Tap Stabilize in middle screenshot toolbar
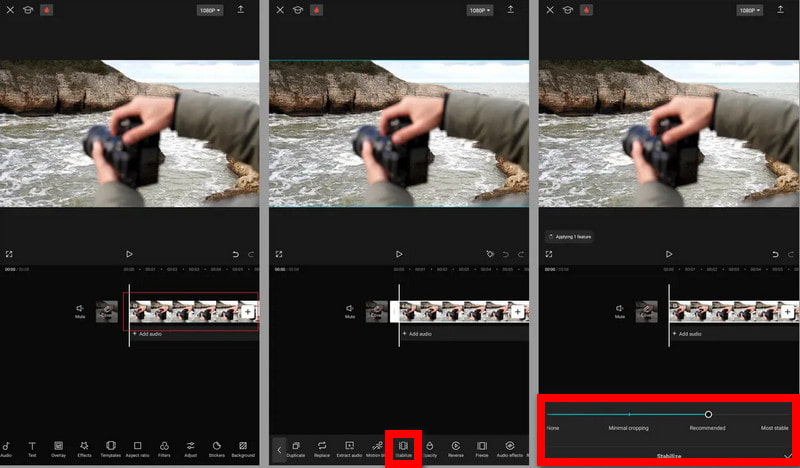 pos(403,449)
